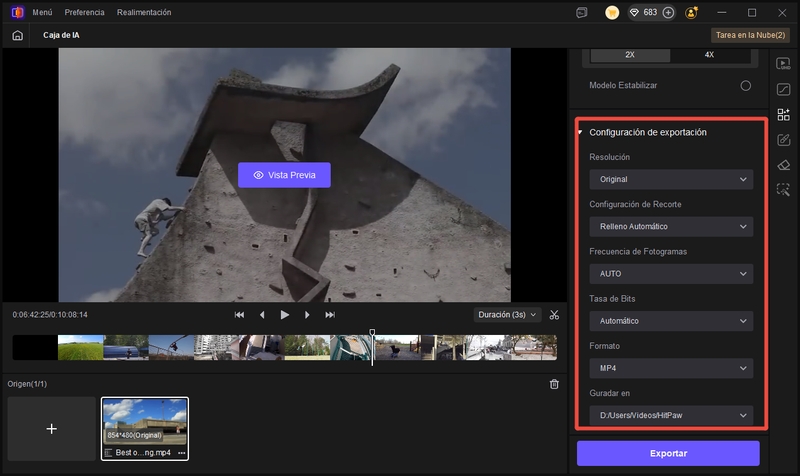The image size is (800, 476).
Task: Collapse Configuración de exportación section
Action: pos(581,132)
